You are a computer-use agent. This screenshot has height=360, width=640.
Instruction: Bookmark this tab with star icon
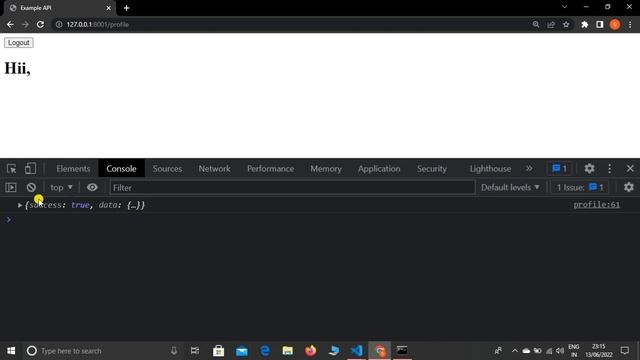[566, 24]
